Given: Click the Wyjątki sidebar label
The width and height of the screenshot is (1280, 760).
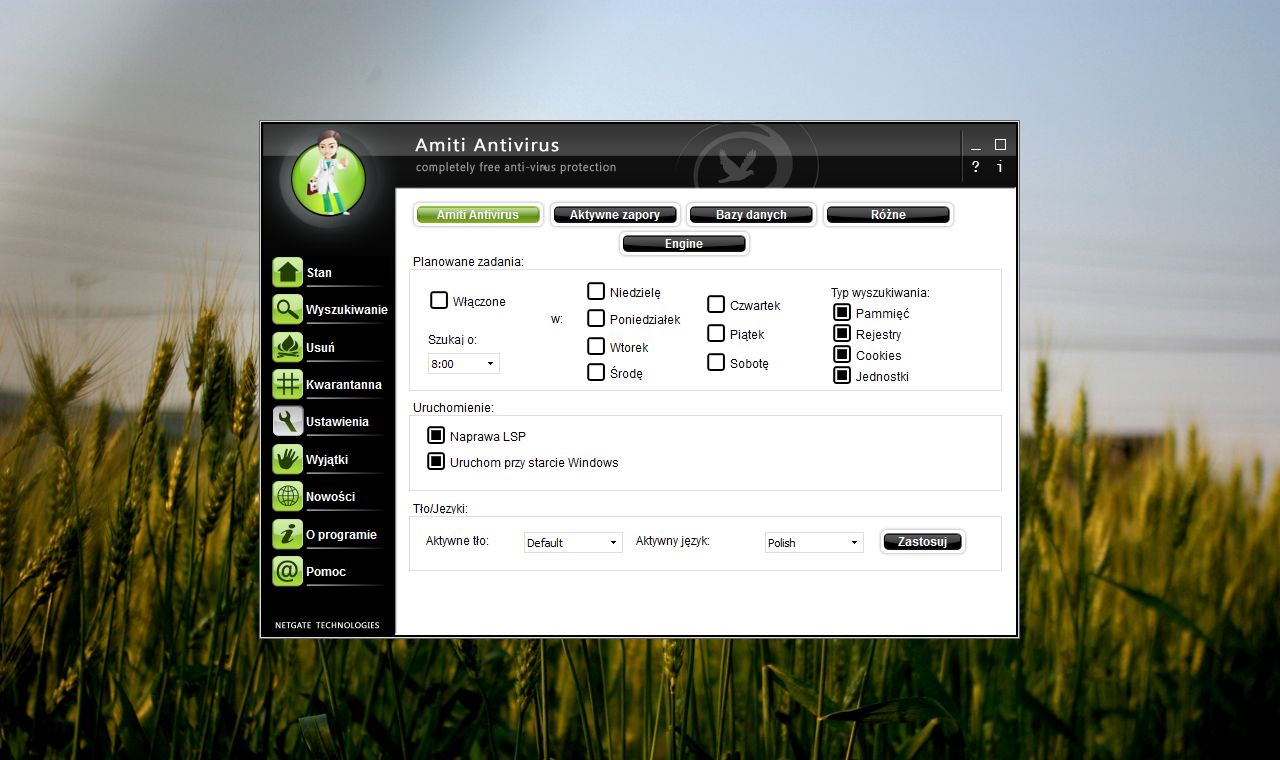Looking at the screenshot, I should (x=327, y=460).
